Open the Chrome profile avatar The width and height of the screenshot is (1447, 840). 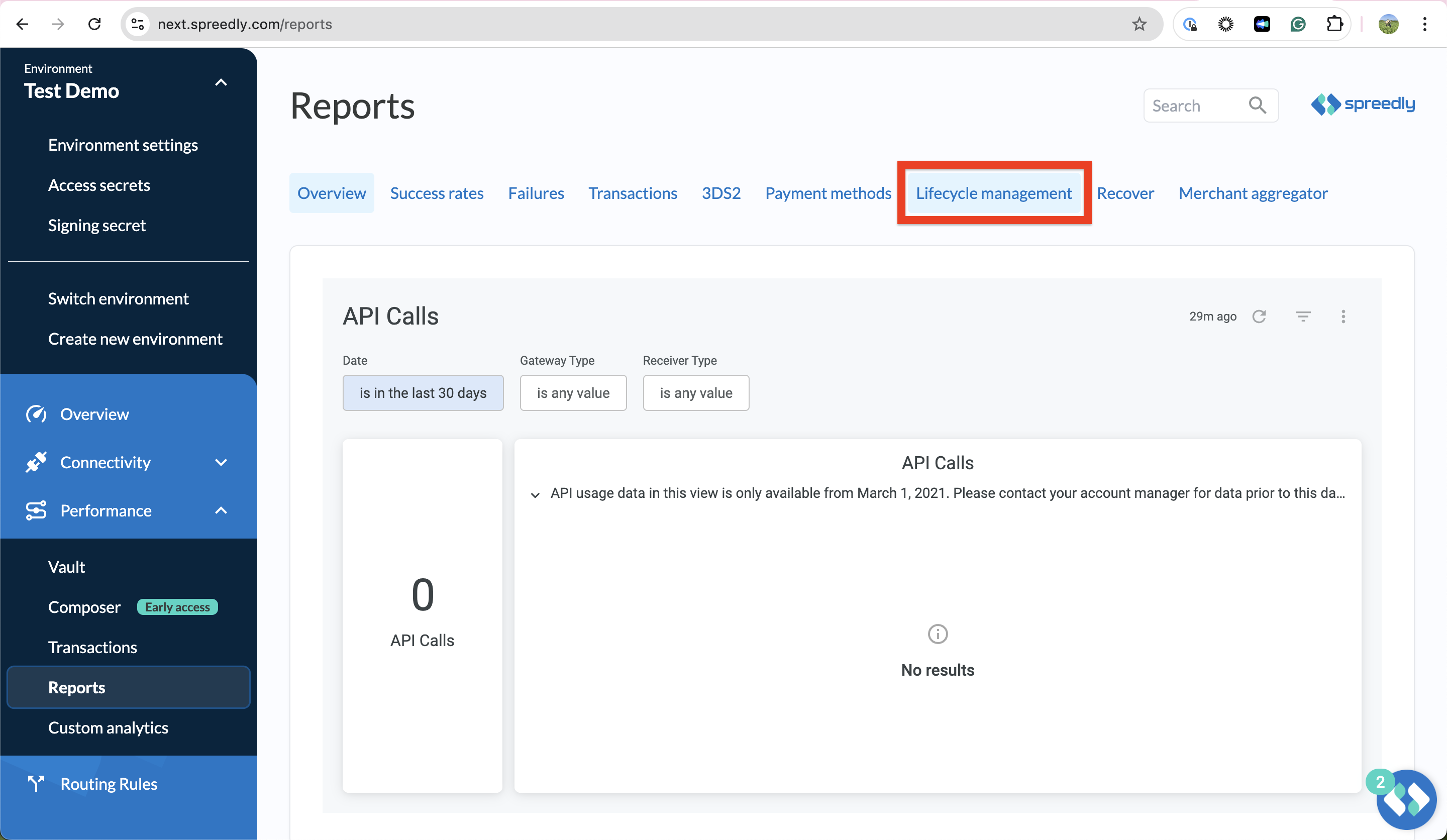1388,24
